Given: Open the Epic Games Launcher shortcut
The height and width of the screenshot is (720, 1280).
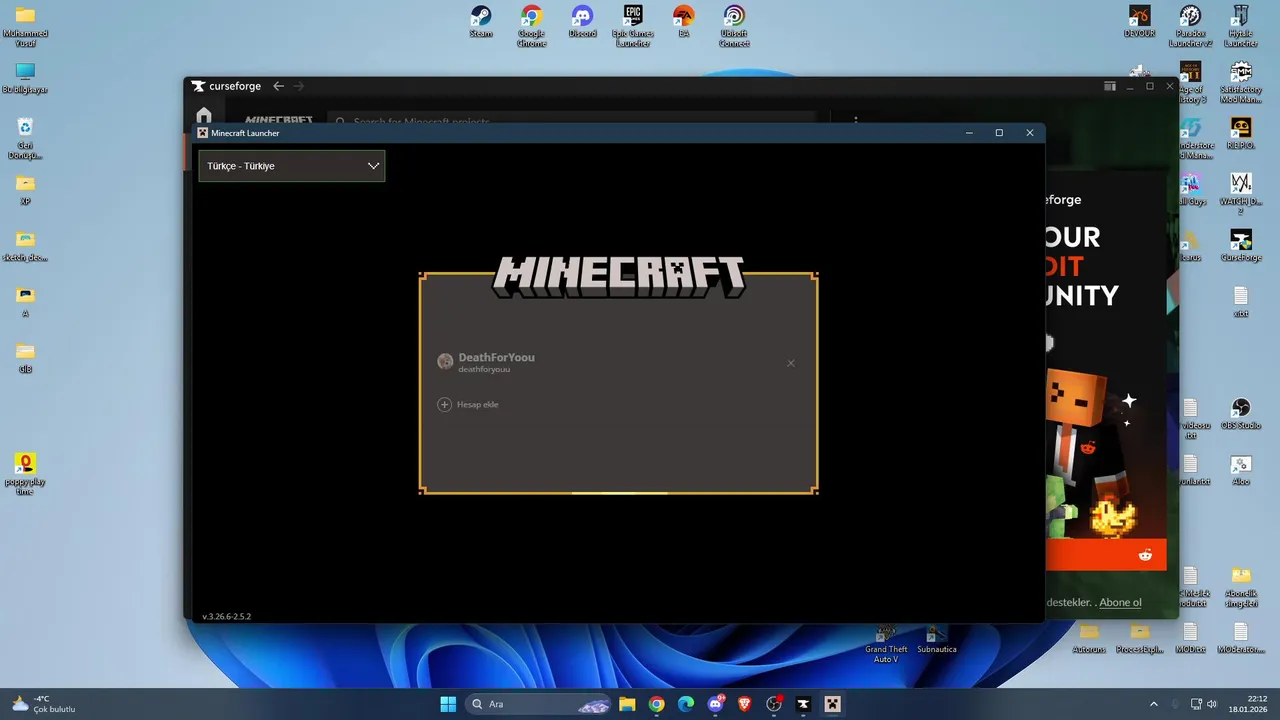Looking at the screenshot, I should tap(633, 26).
